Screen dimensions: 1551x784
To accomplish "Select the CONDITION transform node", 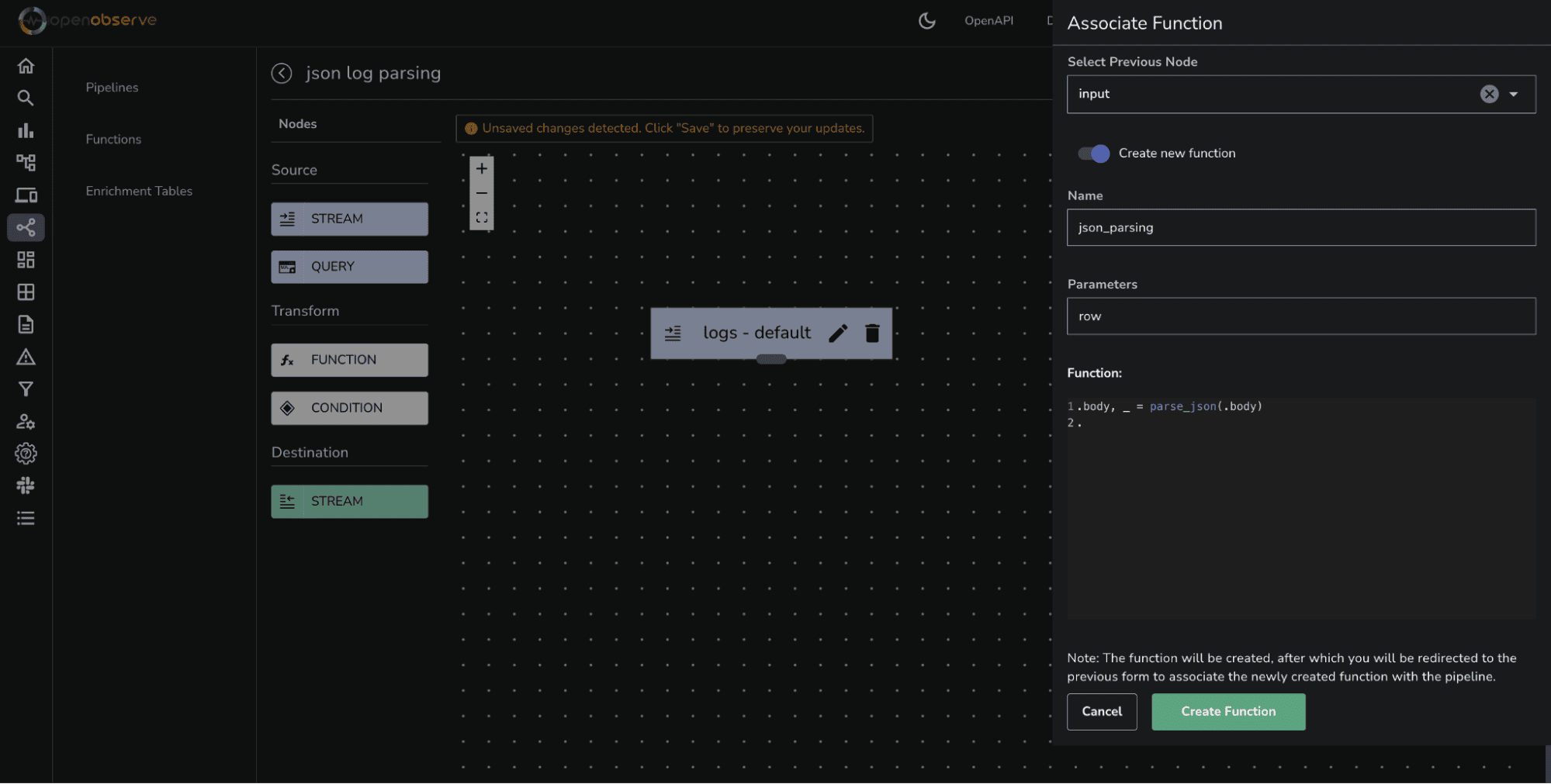I will pyautogui.click(x=349, y=408).
